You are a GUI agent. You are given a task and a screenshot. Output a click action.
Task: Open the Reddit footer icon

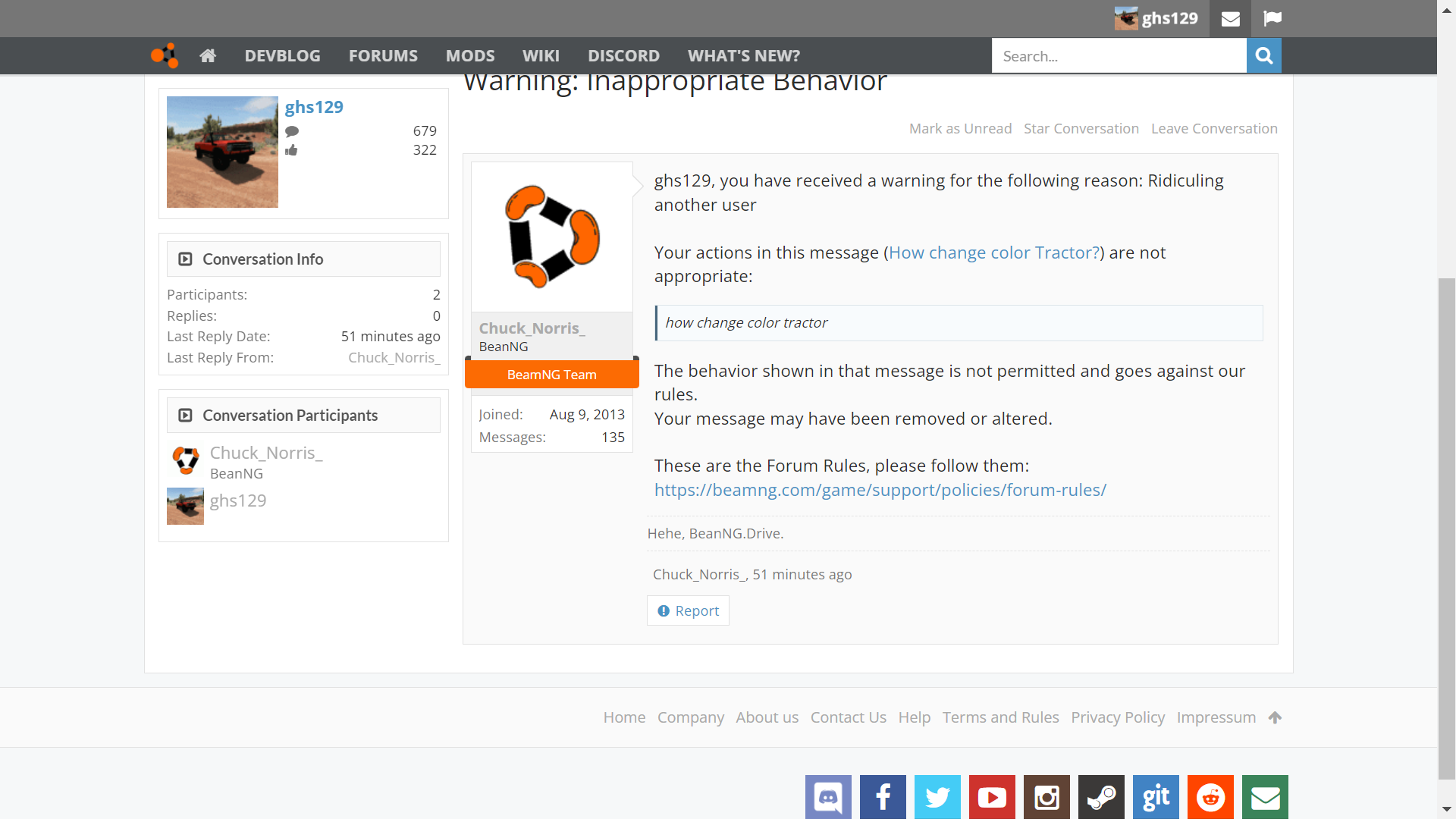click(x=1210, y=797)
